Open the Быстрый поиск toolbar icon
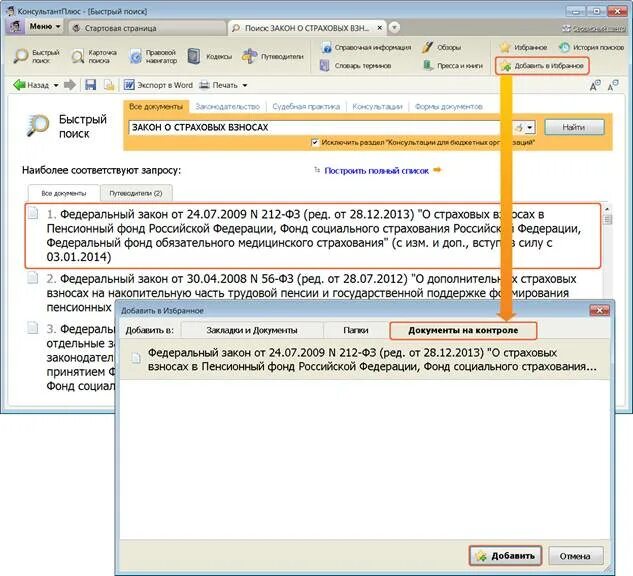This screenshot has width=633, height=576. coord(36,57)
